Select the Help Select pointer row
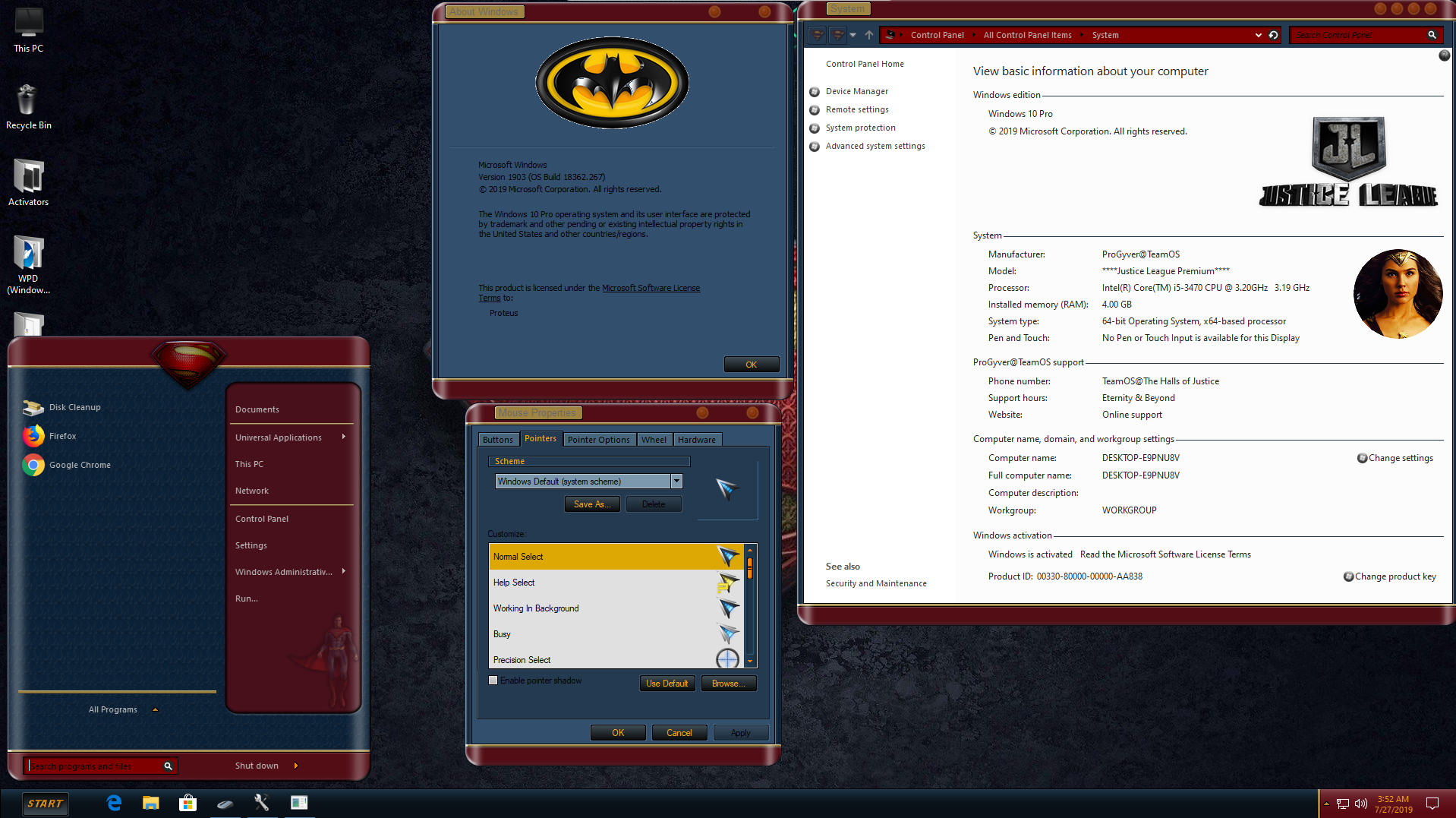 pos(616,583)
